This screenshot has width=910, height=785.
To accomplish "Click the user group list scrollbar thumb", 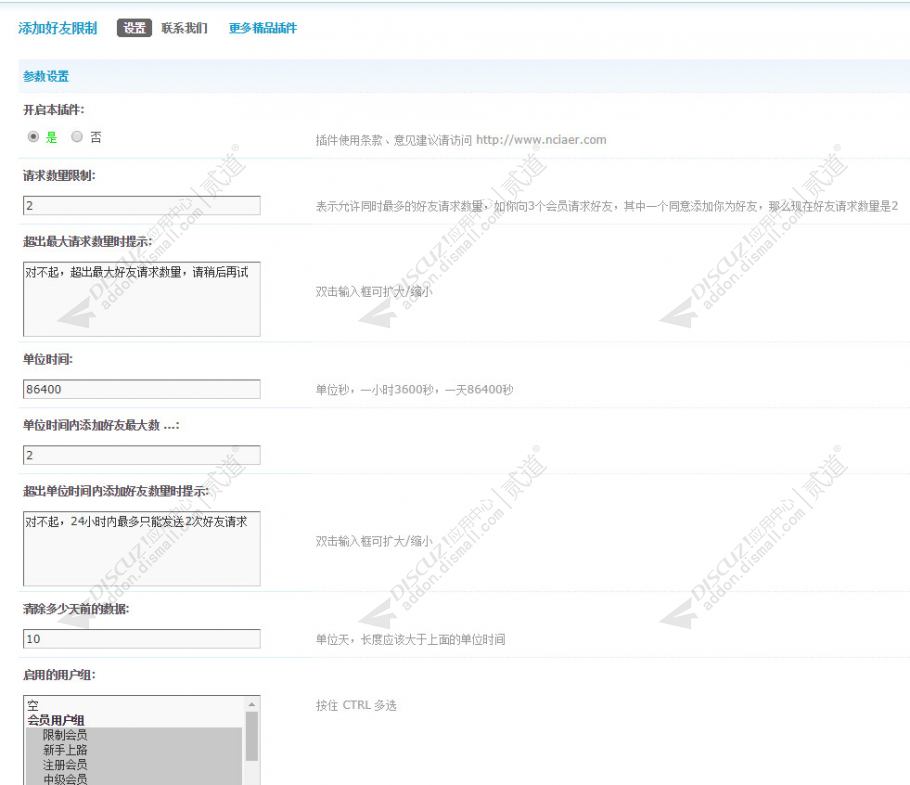I will coord(251,736).
